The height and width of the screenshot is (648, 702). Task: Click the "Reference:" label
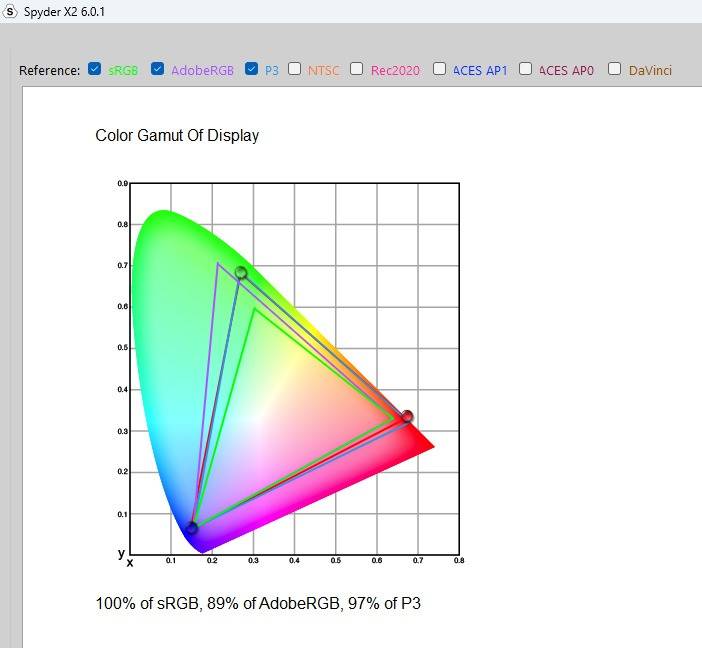[x=50, y=71]
